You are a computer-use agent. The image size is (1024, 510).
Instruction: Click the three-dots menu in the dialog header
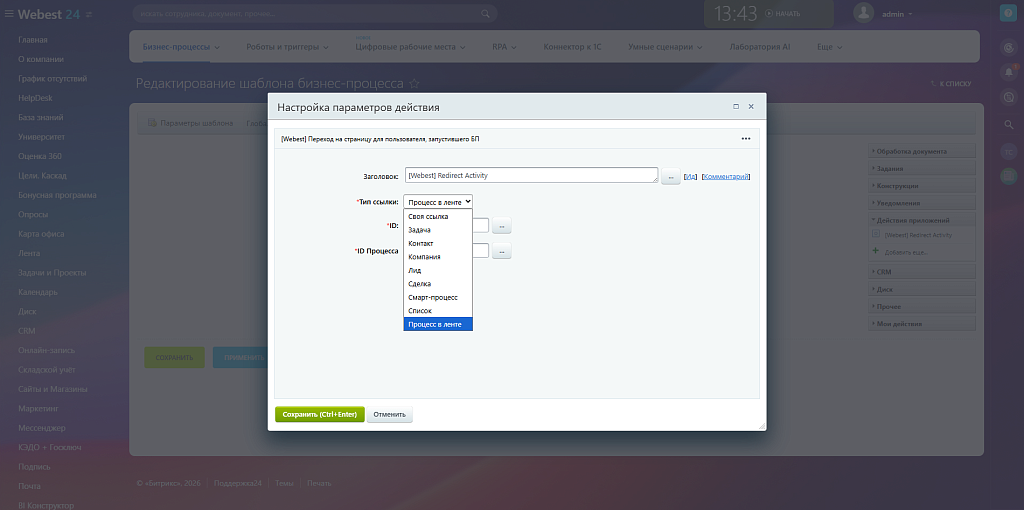click(x=745, y=139)
